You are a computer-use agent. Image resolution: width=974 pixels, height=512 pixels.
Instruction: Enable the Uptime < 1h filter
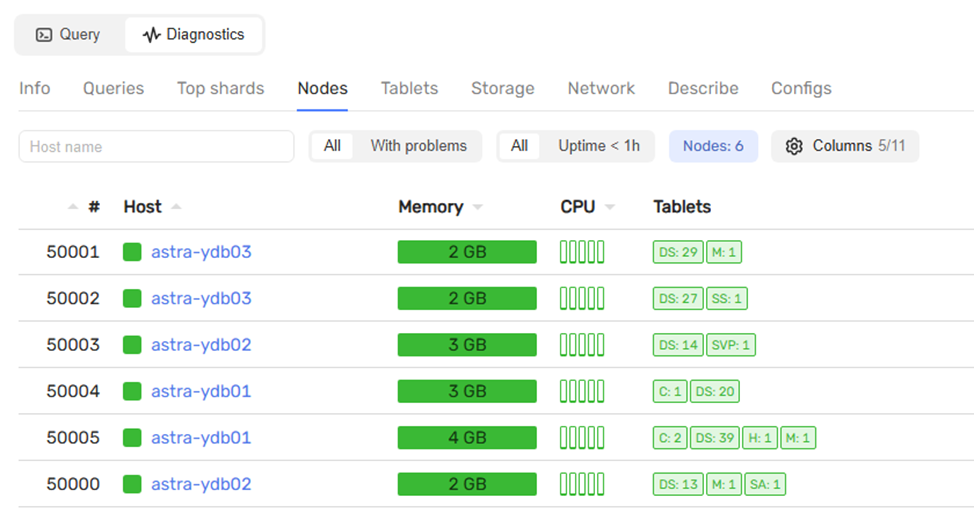coord(598,146)
